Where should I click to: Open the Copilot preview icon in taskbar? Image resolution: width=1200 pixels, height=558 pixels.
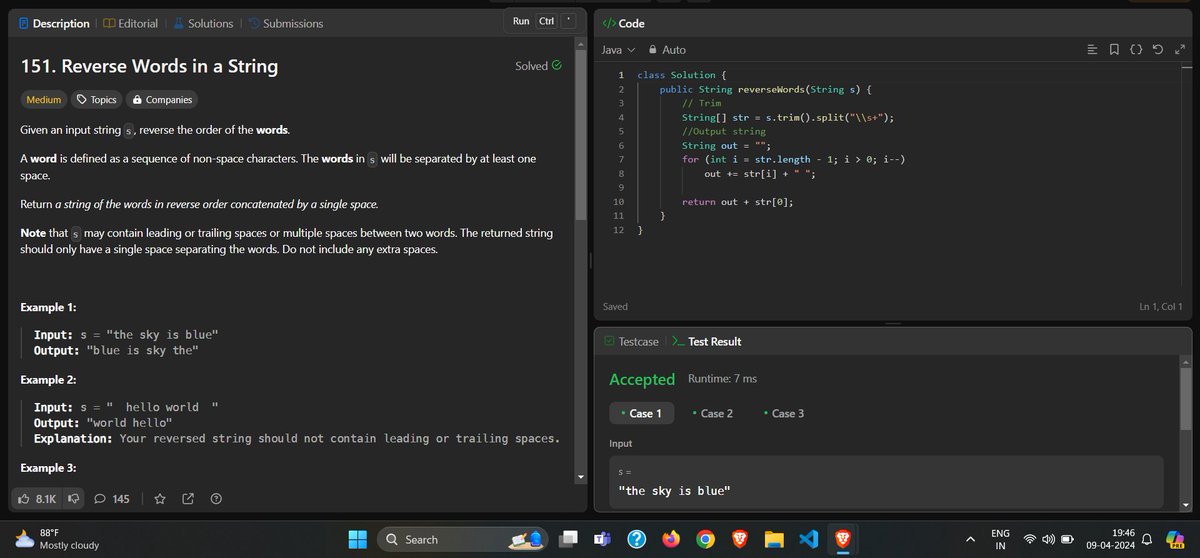pyautogui.click(x=1175, y=539)
